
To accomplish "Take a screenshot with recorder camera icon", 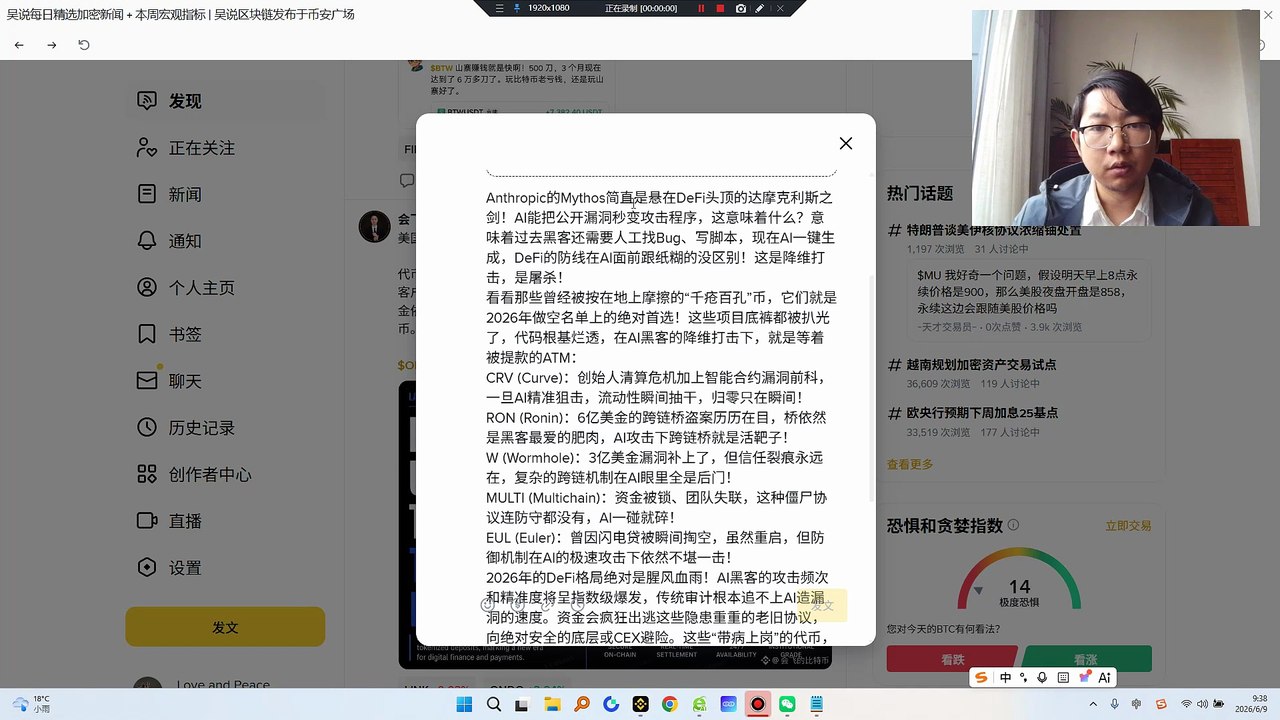I will pyautogui.click(x=741, y=8).
